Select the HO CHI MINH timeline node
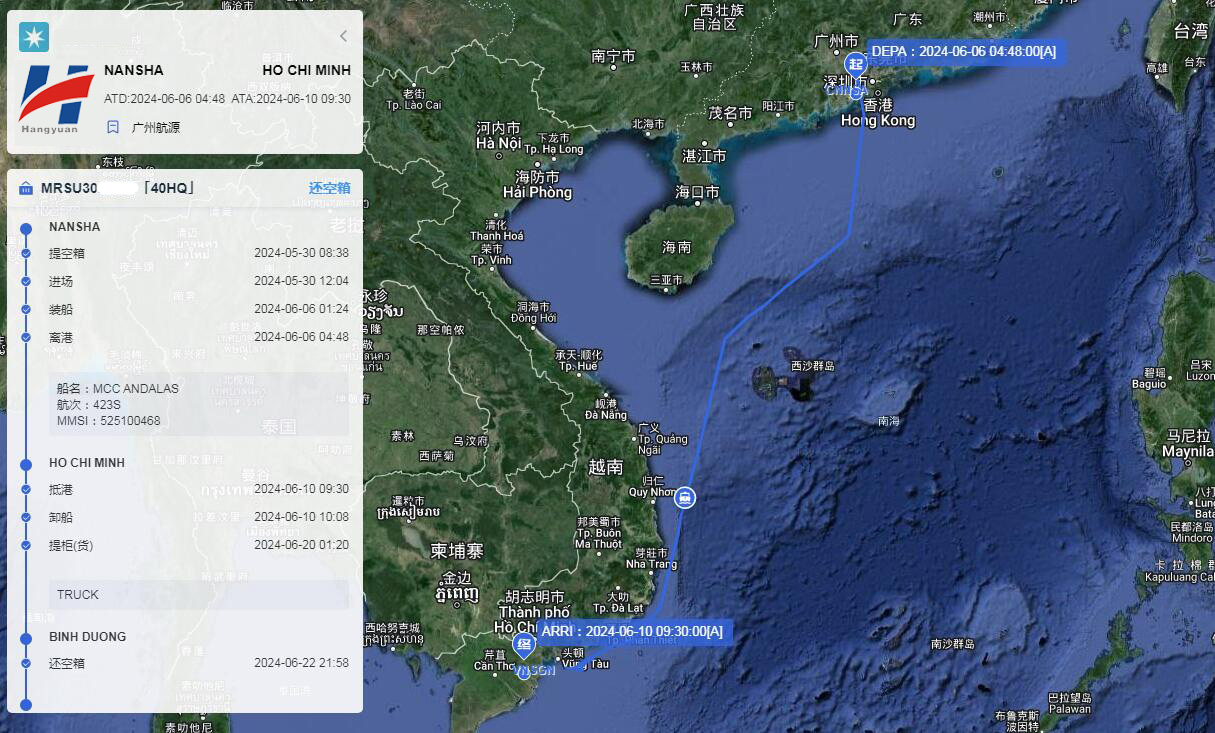Screen dimensions: 1215x733 [27, 463]
